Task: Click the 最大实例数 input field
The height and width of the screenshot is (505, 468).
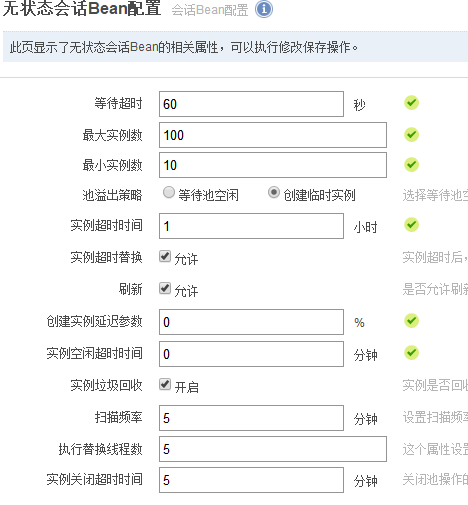Action: 273,135
